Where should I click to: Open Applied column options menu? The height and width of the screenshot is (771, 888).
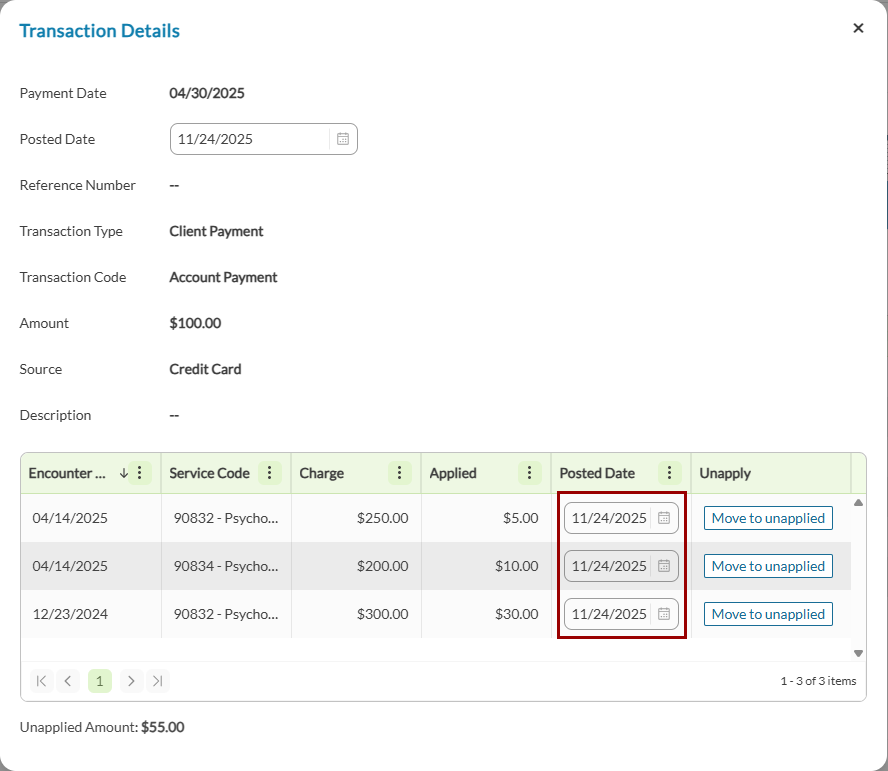(529, 473)
